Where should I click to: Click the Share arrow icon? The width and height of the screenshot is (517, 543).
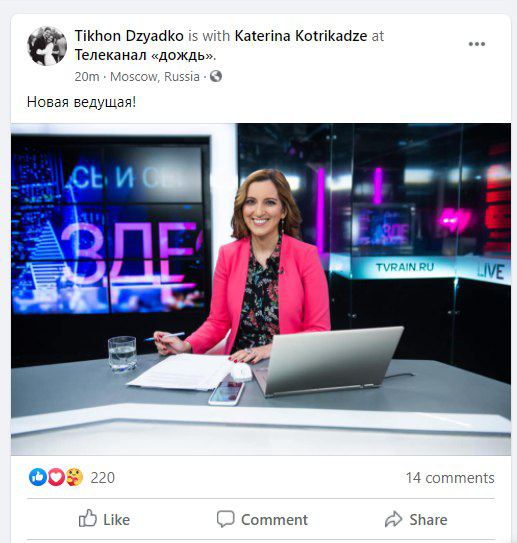point(393,519)
